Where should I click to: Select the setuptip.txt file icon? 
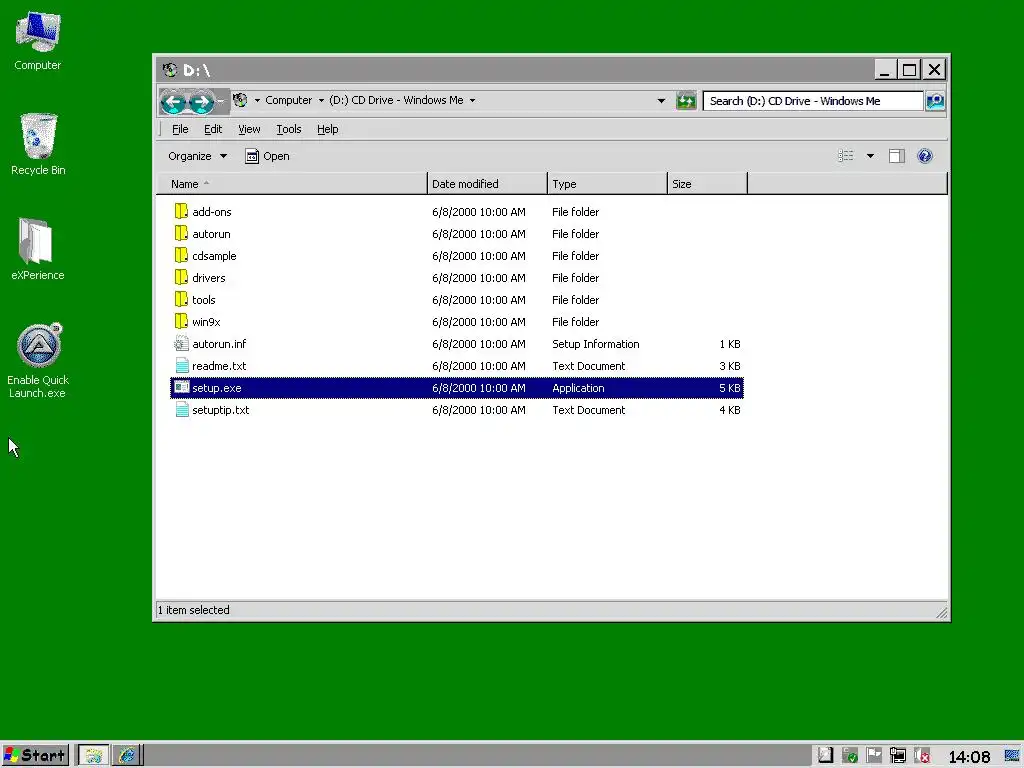pos(182,410)
